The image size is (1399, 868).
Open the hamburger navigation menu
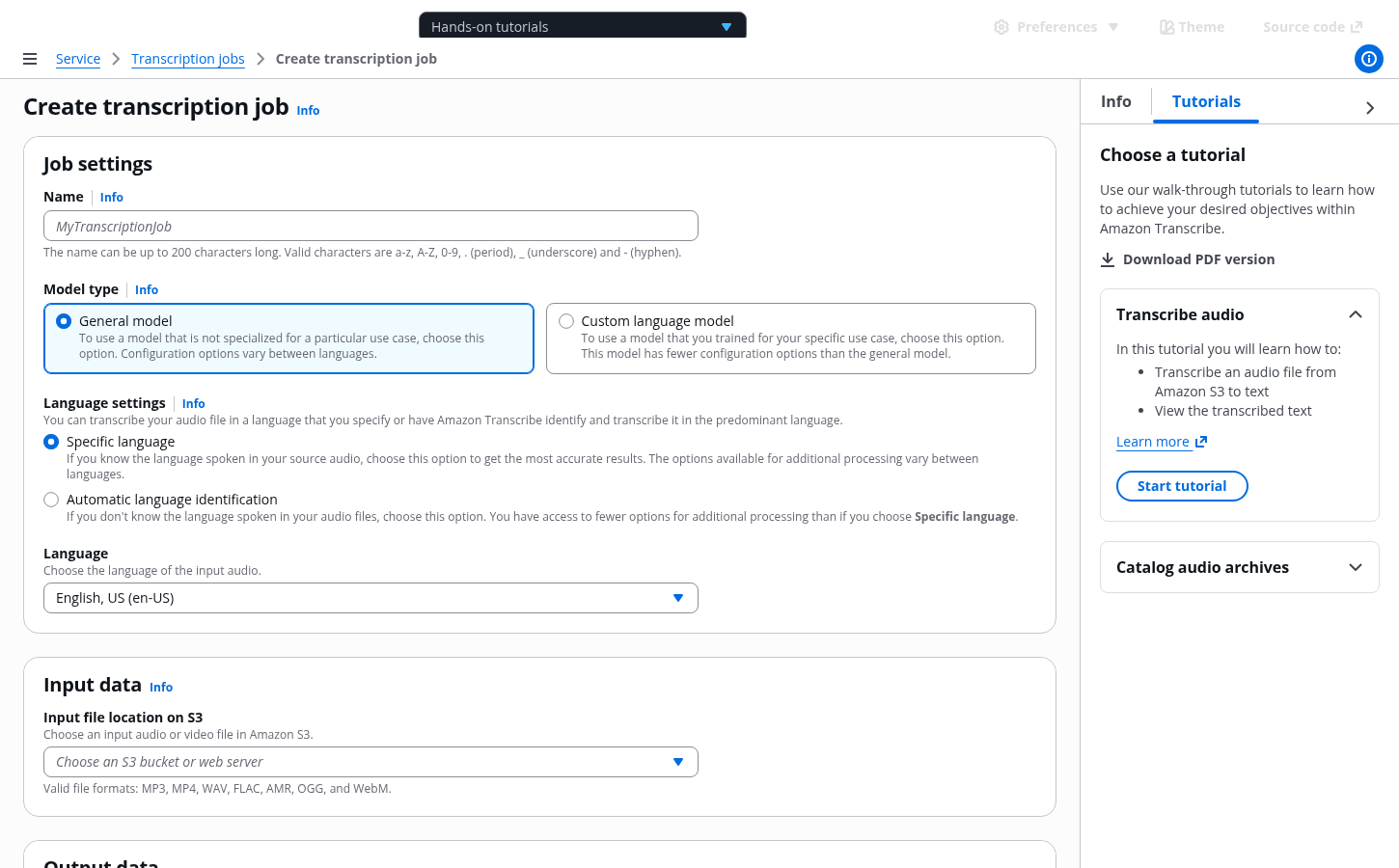coord(30,59)
